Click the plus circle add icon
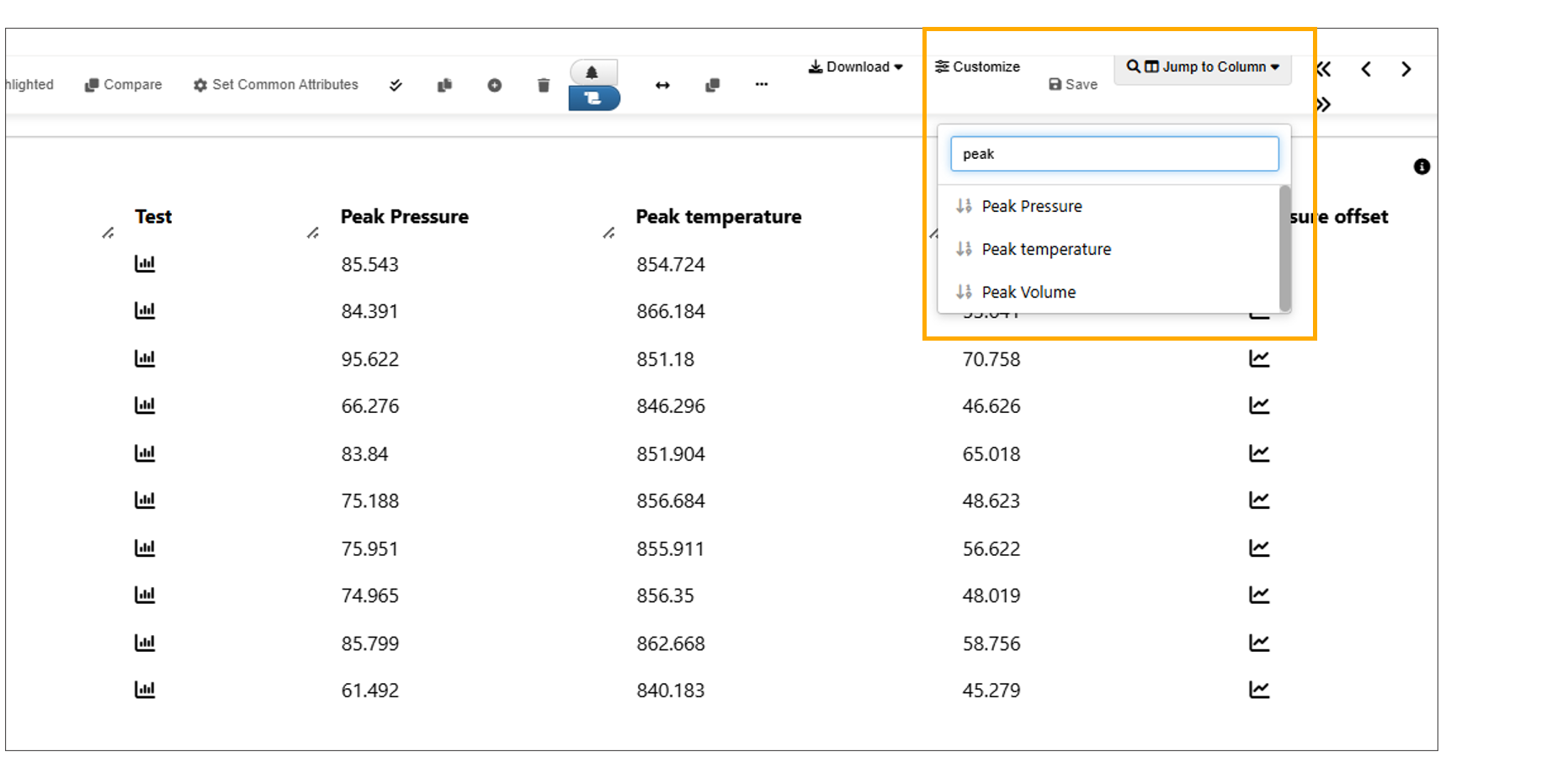This screenshot has width=1568, height=757. tap(494, 85)
